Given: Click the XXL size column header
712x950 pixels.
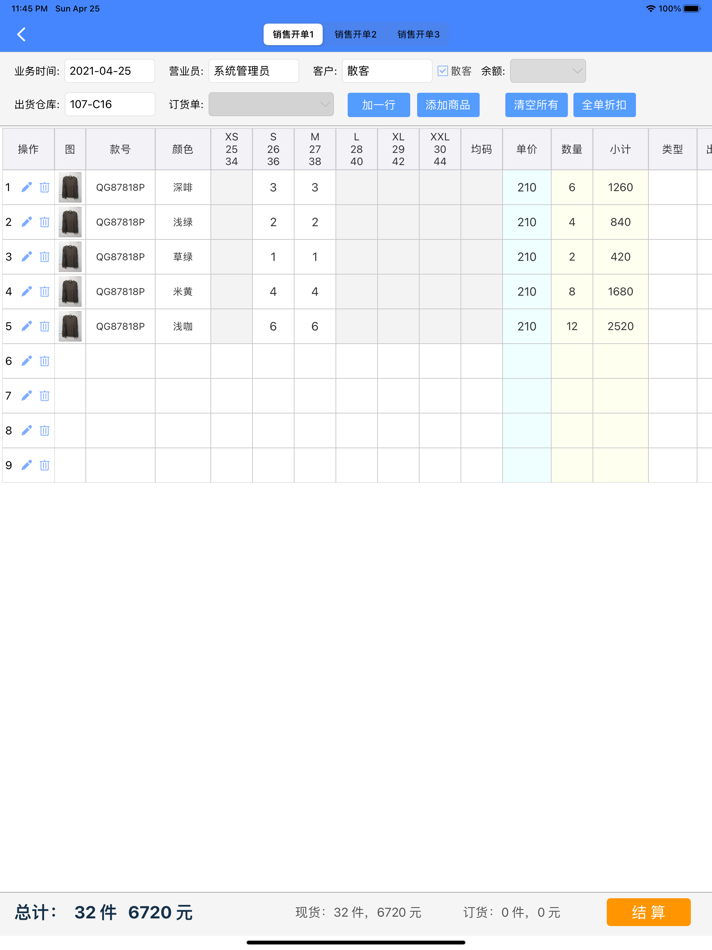Looking at the screenshot, I should [x=440, y=149].
